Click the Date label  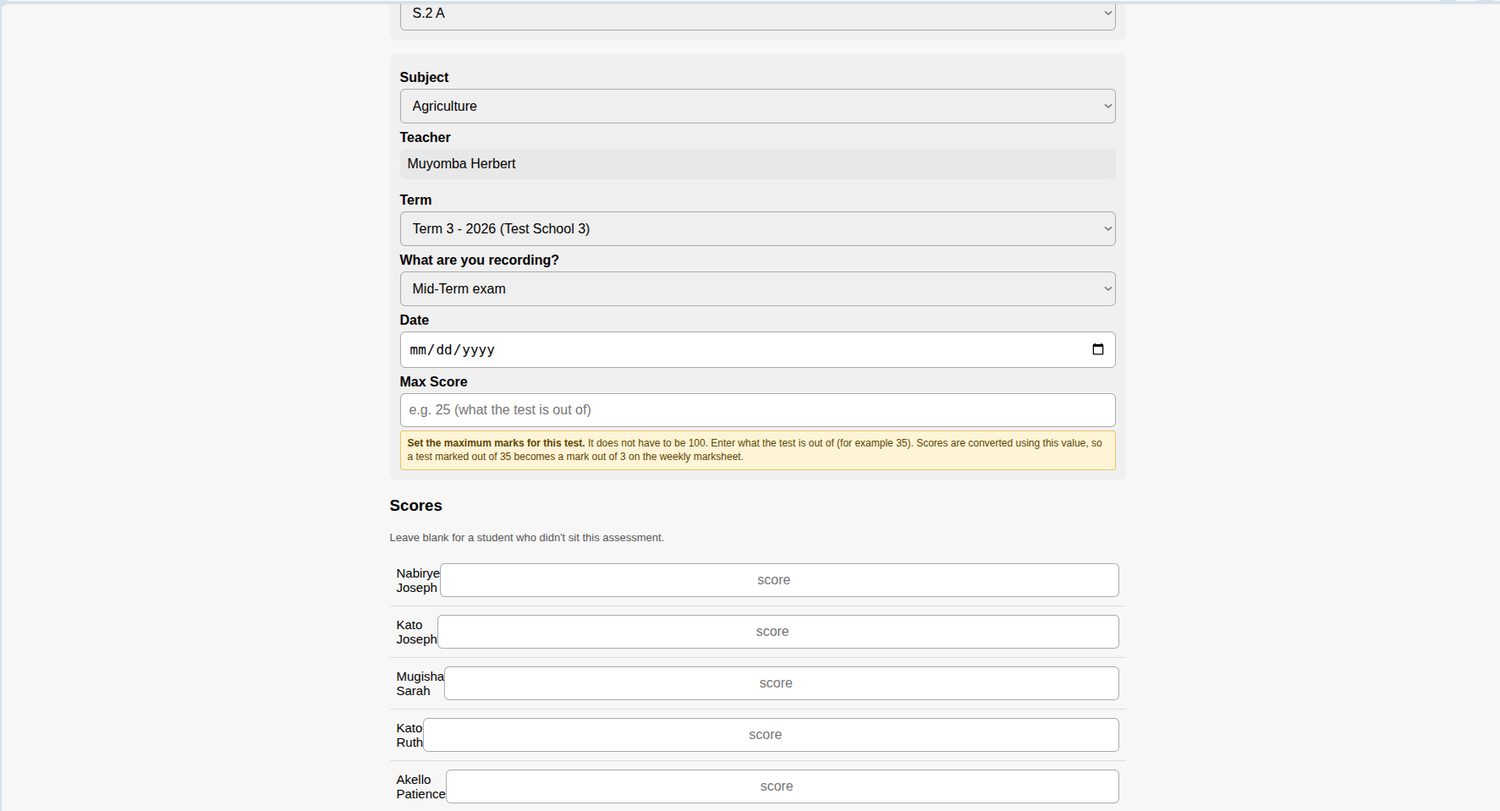(x=414, y=320)
